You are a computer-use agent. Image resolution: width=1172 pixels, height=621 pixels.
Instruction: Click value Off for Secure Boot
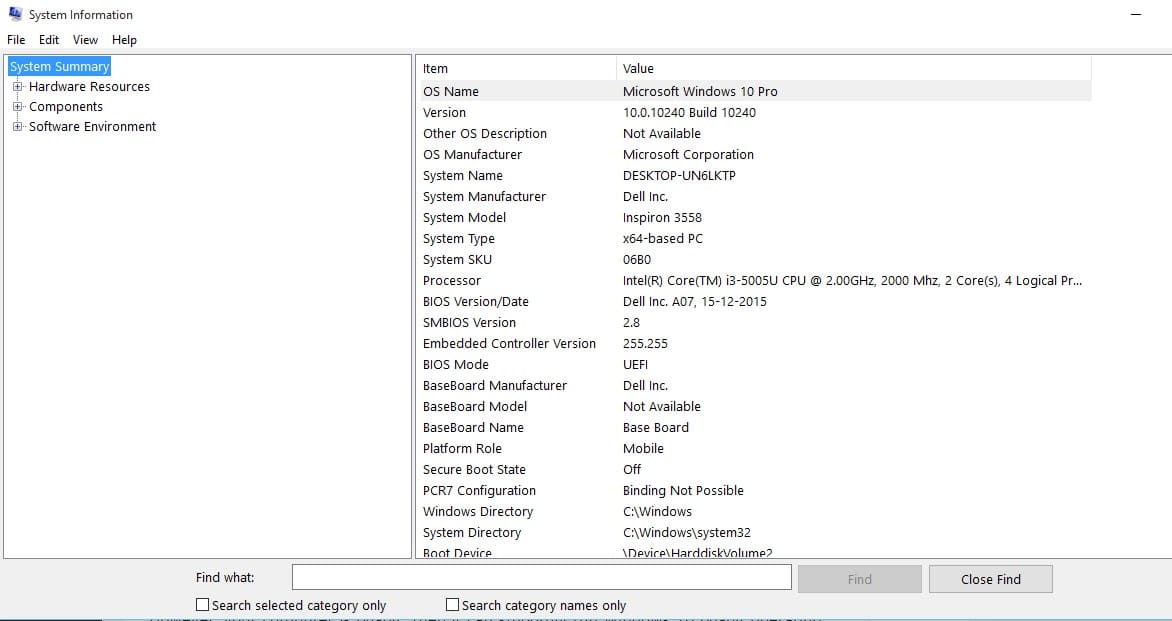pyautogui.click(x=632, y=469)
